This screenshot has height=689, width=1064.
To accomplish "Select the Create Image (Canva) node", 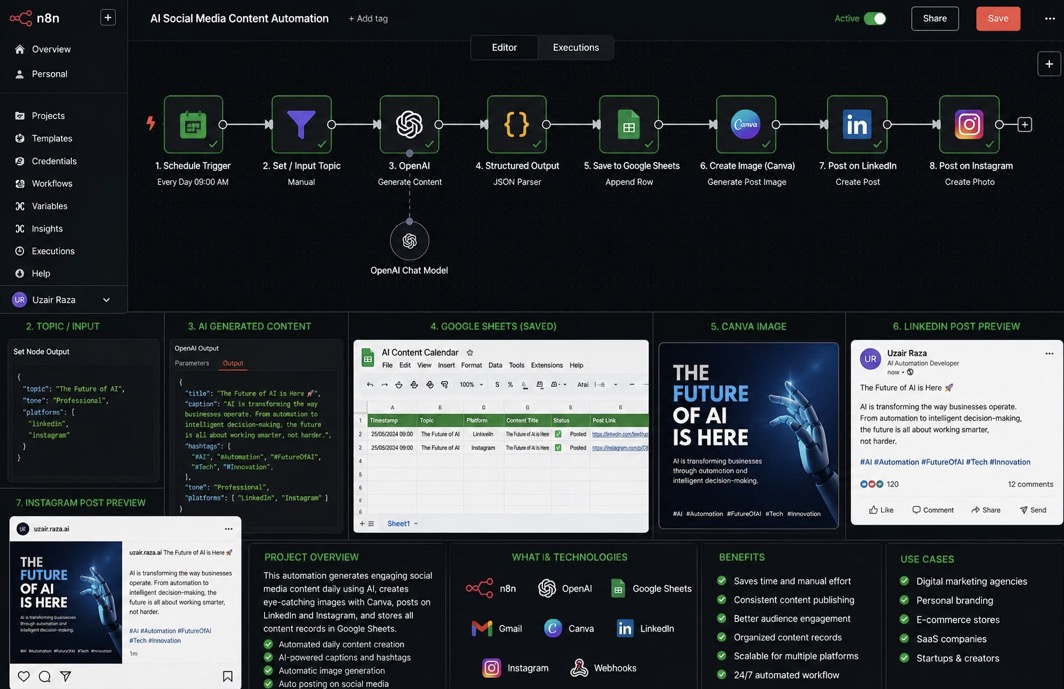I will (746, 124).
